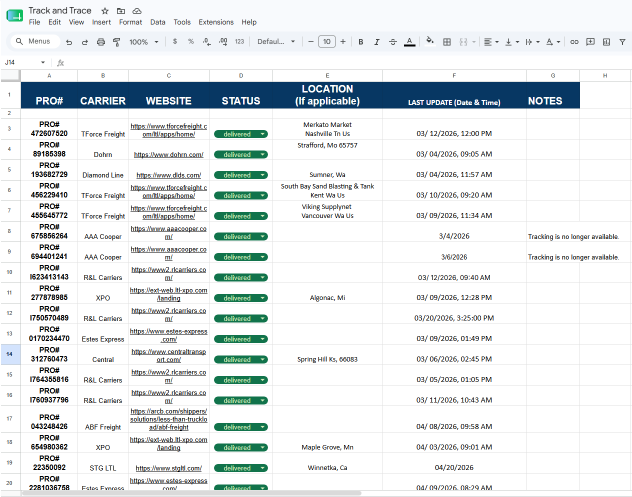Open the Tools menu
The image size is (632, 497).
(182, 22)
